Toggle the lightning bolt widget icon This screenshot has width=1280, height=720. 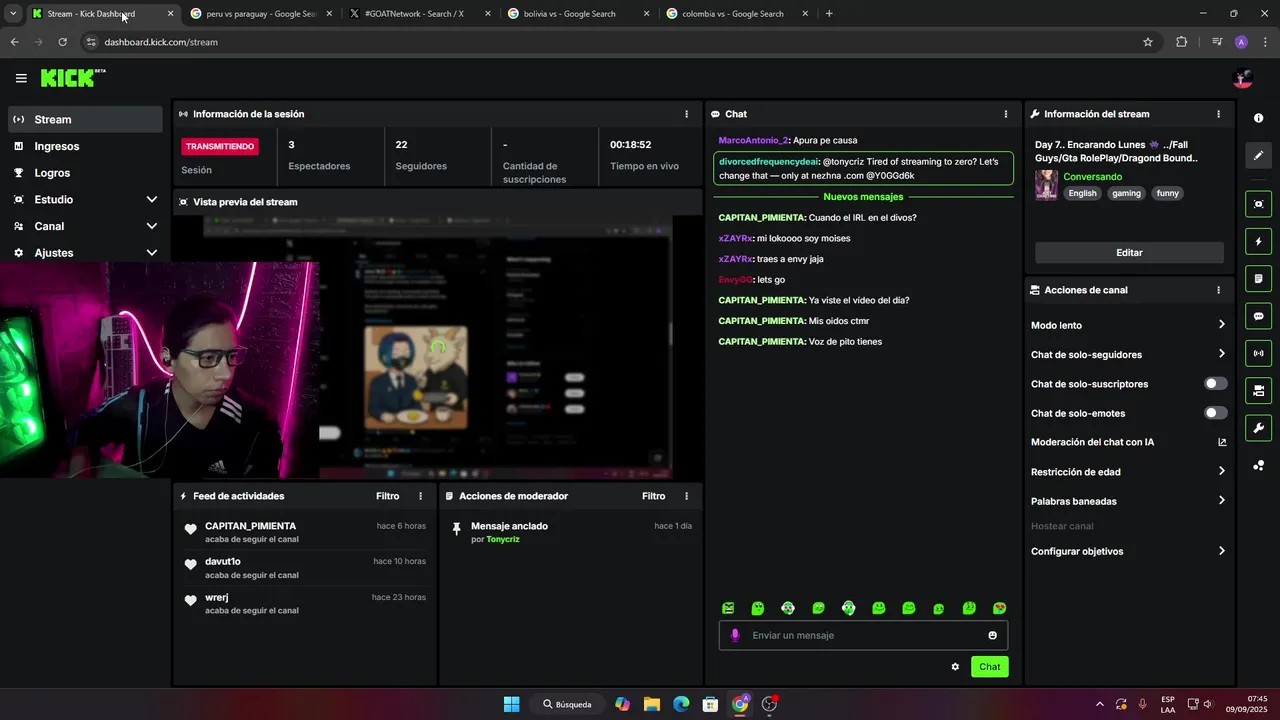[1258, 242]
